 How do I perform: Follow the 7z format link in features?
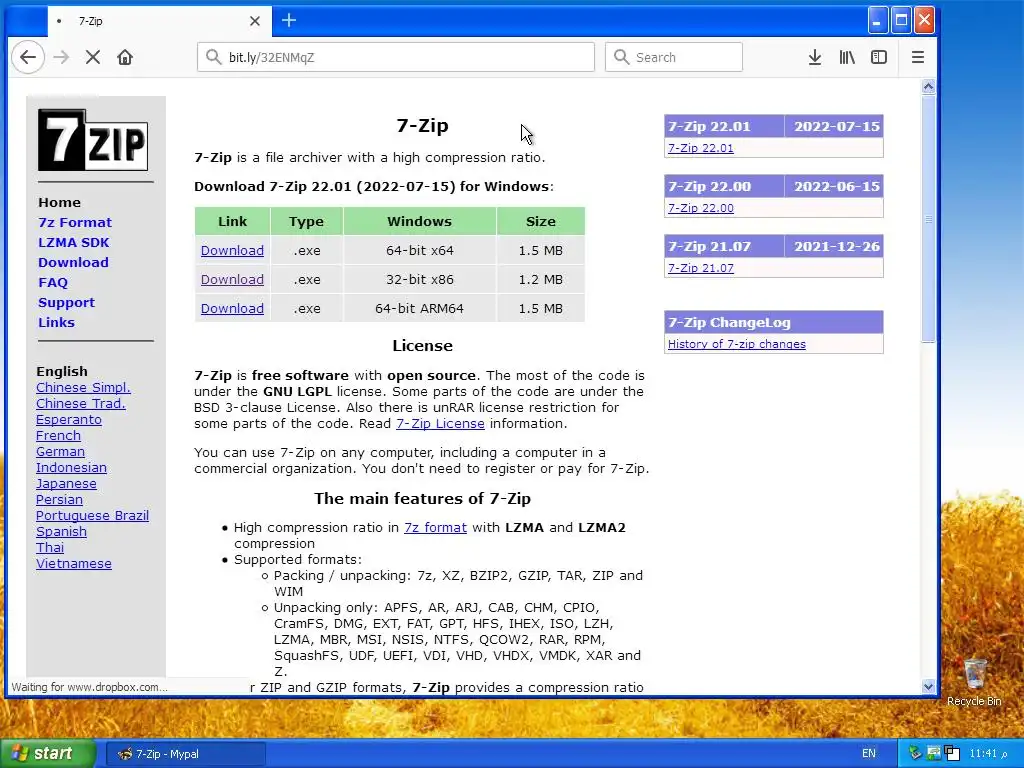[435, 528]
